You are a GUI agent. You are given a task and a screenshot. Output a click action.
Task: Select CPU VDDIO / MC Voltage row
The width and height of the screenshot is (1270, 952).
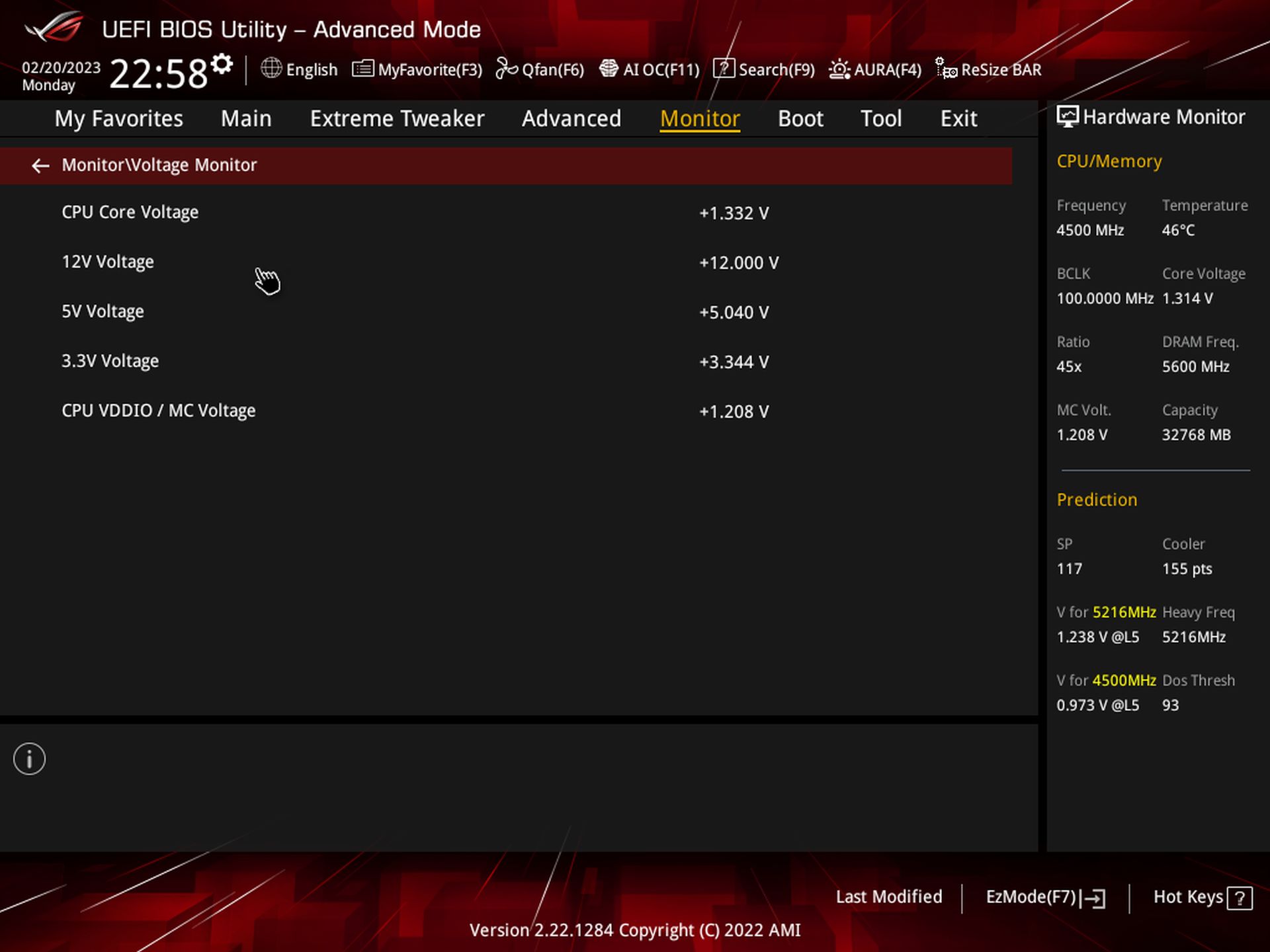click(158, 411)
